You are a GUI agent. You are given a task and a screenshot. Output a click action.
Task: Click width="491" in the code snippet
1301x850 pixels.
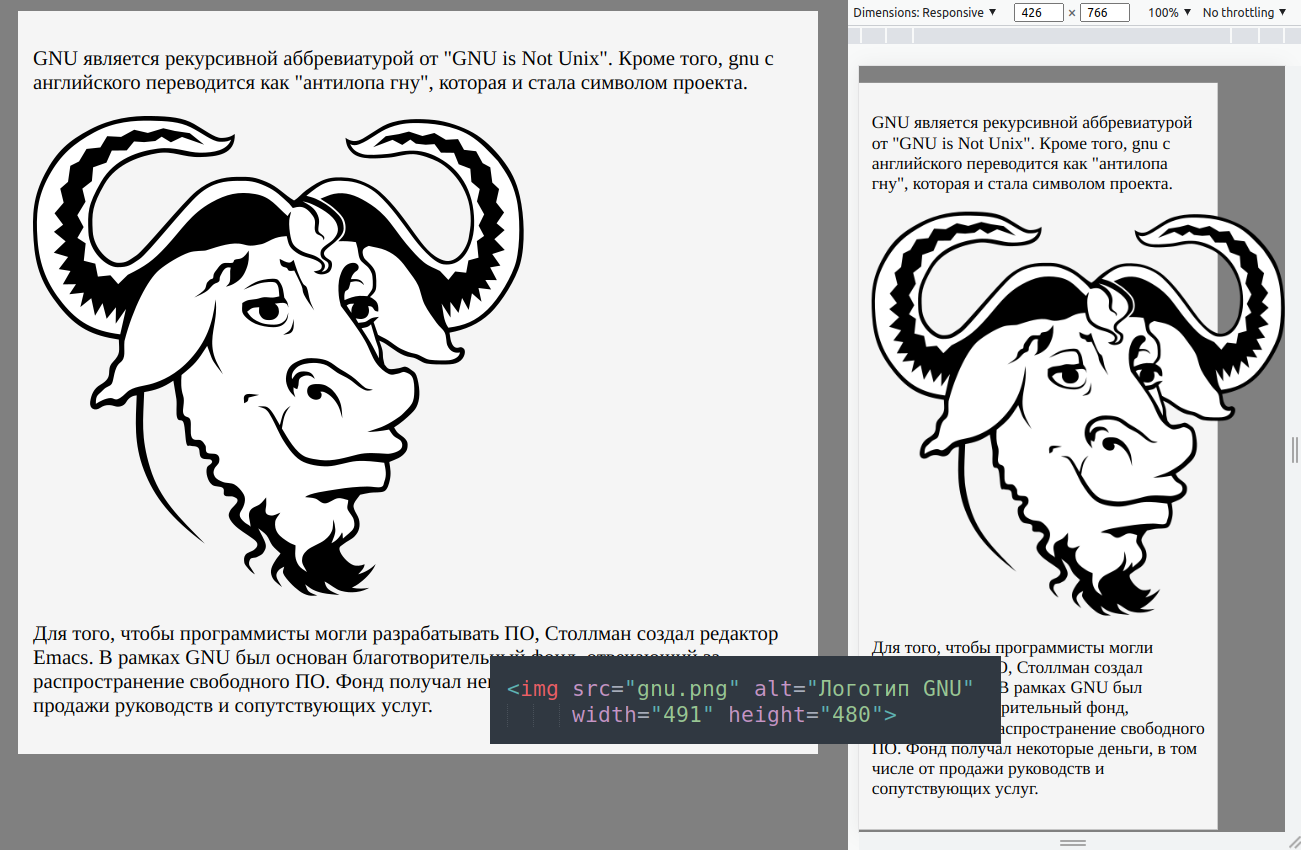coord(643,715)
